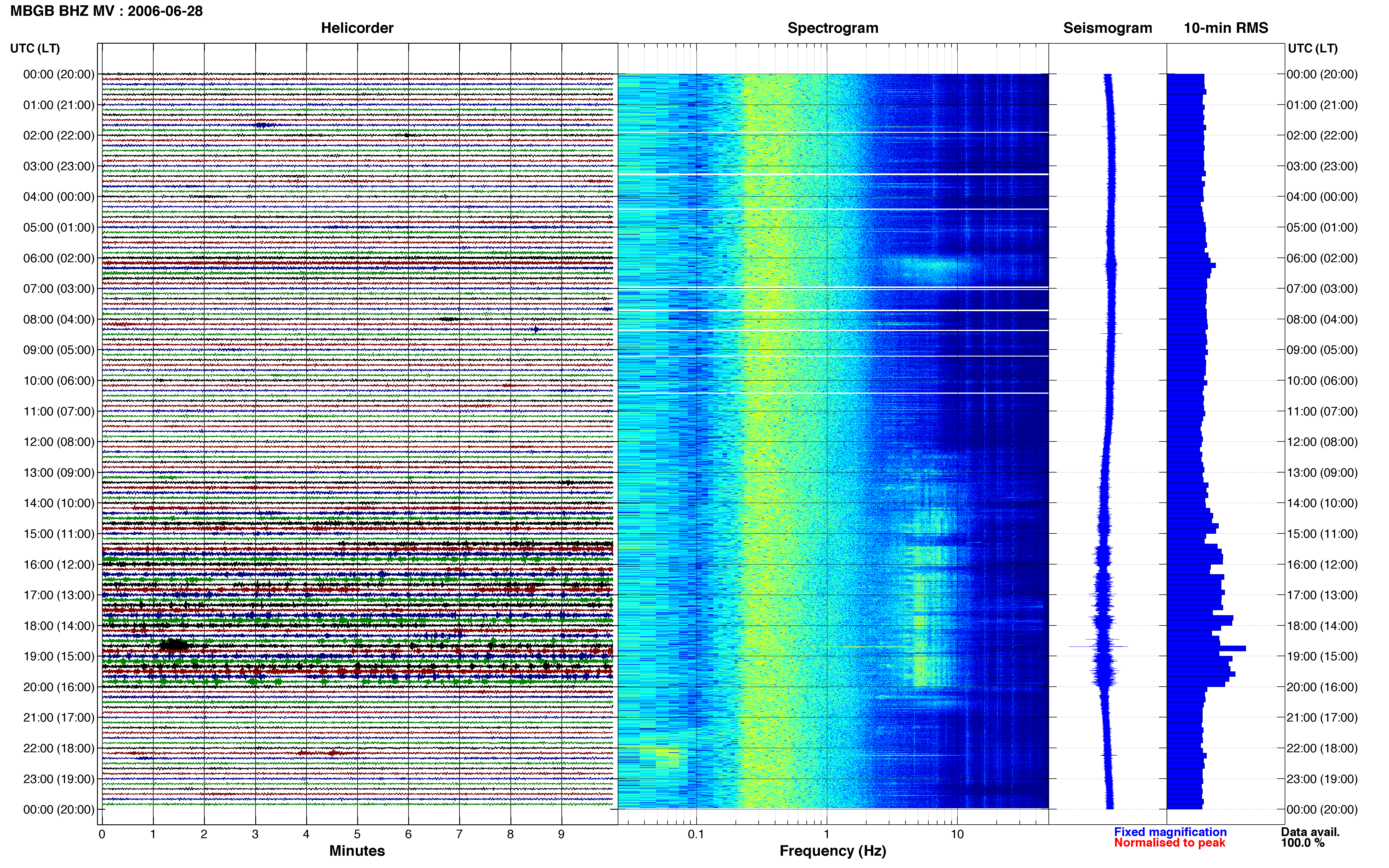Click the left '20:00 (16:00)' time label
Viewport: 1389px width, 868px height.
pyautogui.click(x=59, y=687)
